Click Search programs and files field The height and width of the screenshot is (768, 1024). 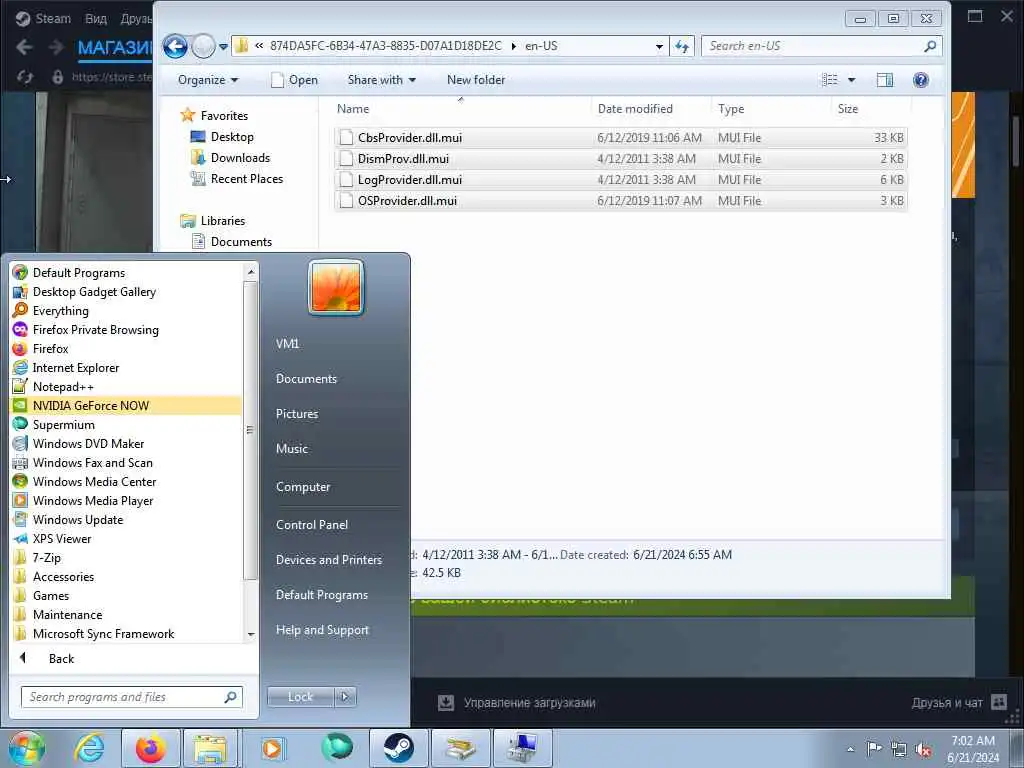click(132, 697)
